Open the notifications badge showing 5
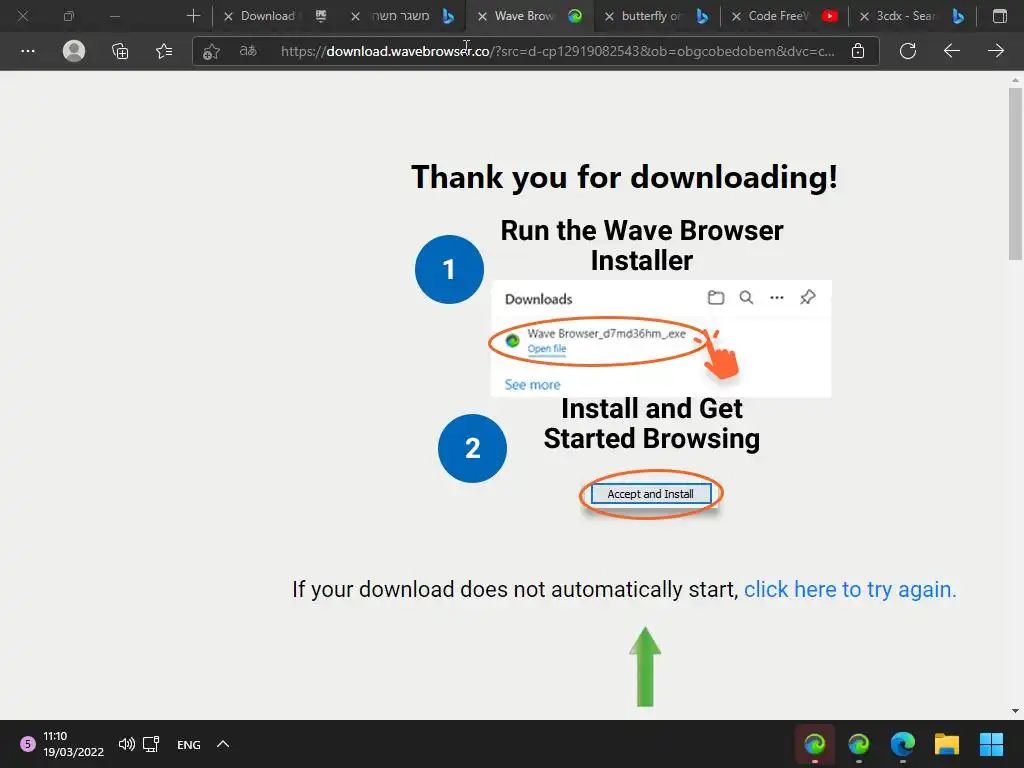 27,744
